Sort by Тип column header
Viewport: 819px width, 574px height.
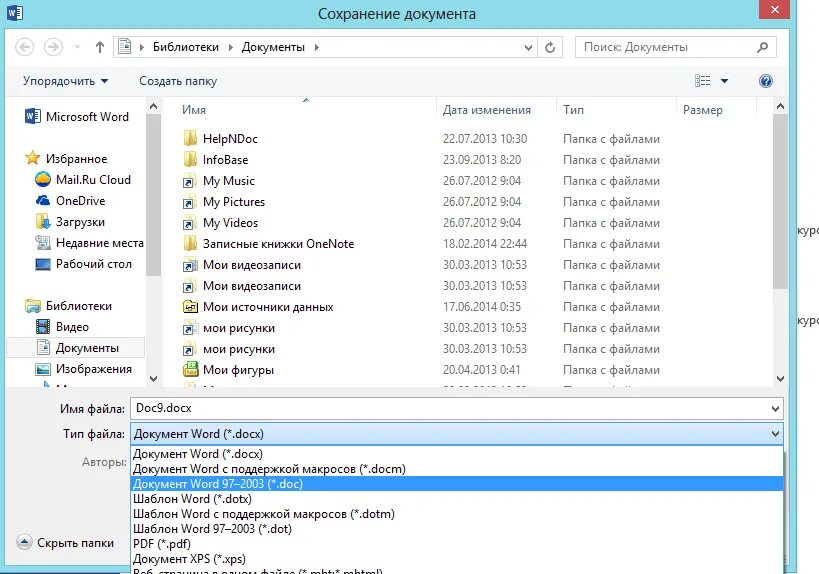[x=573, y=110]
